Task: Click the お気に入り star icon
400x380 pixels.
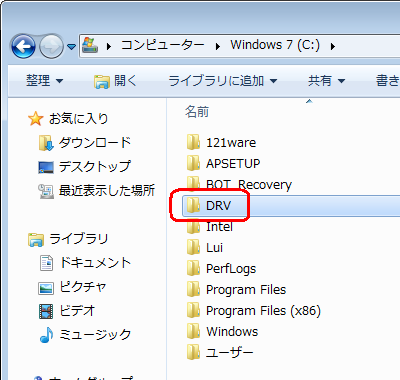Action: [x=36, y=119]
